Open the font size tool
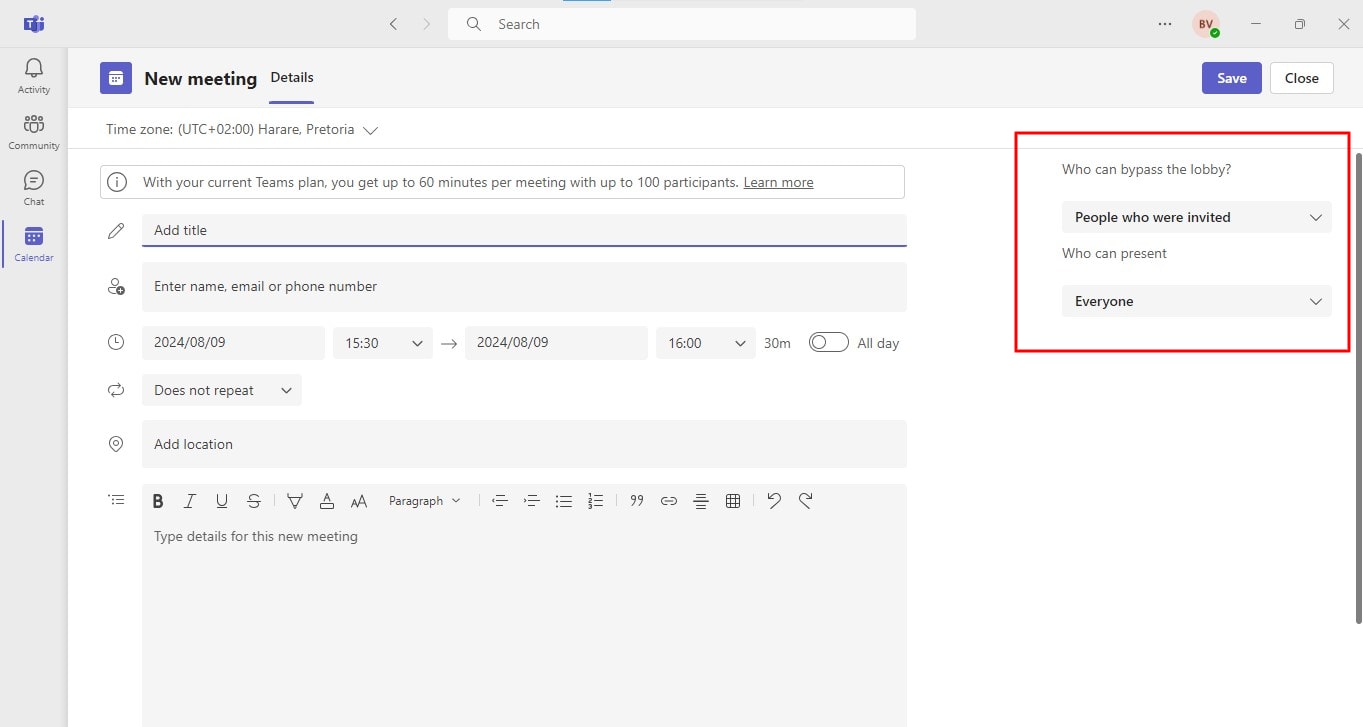This screenshot has width=1363, height=727. 359,501
